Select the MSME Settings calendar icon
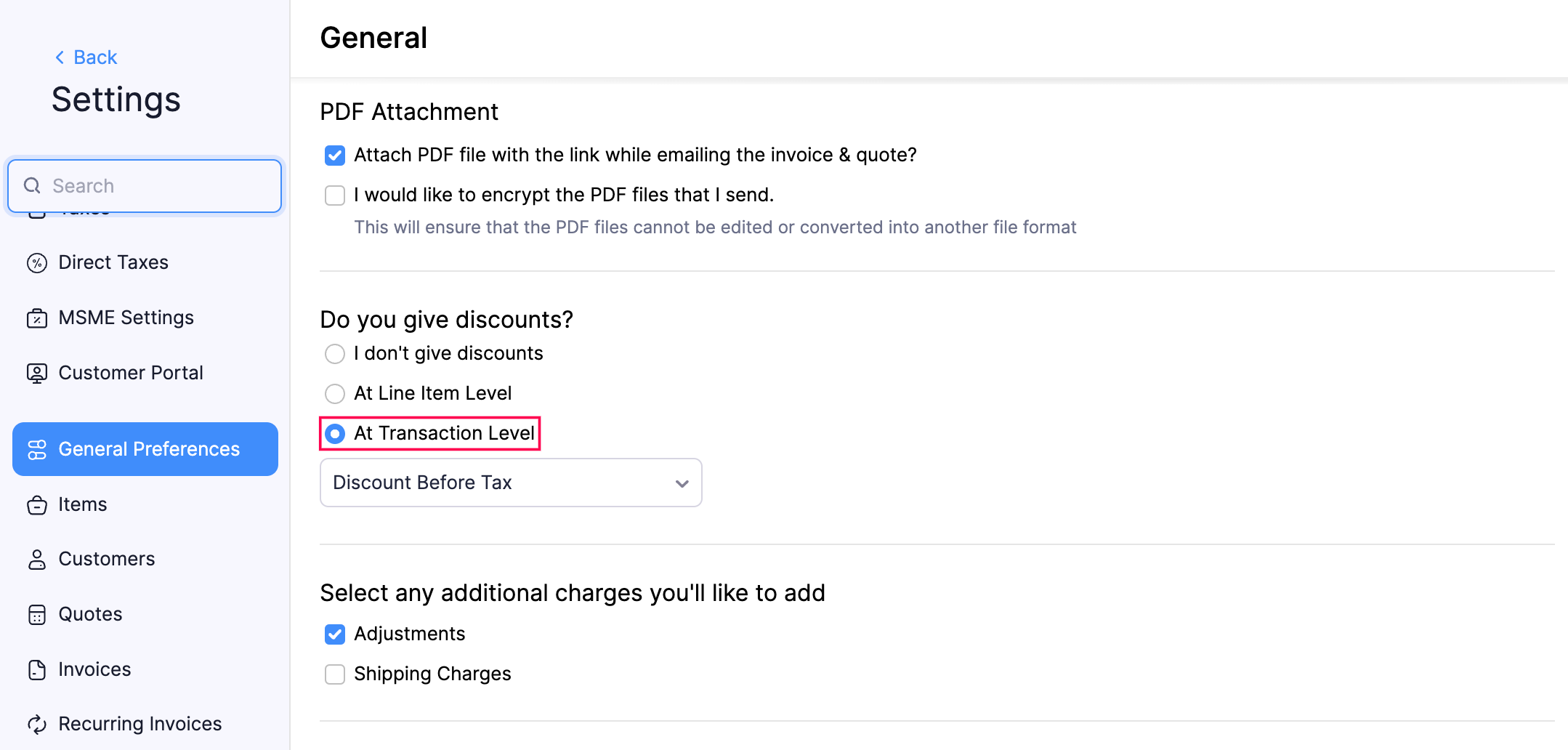This screenshot has width=1568, height=750. [38, 318]
